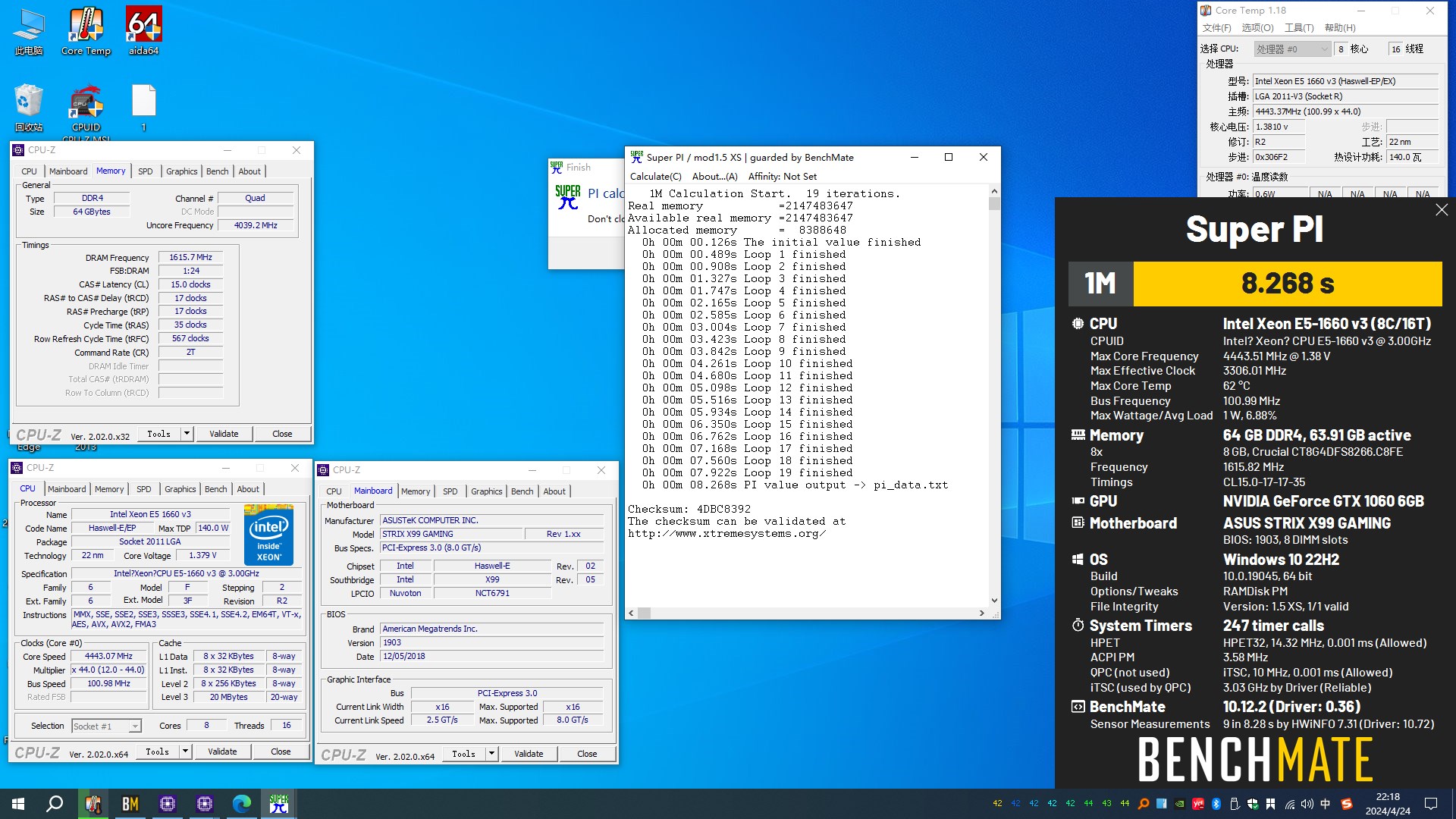Open the CPUID CPU-Z MSI desktop shortcut

point(86,112)
